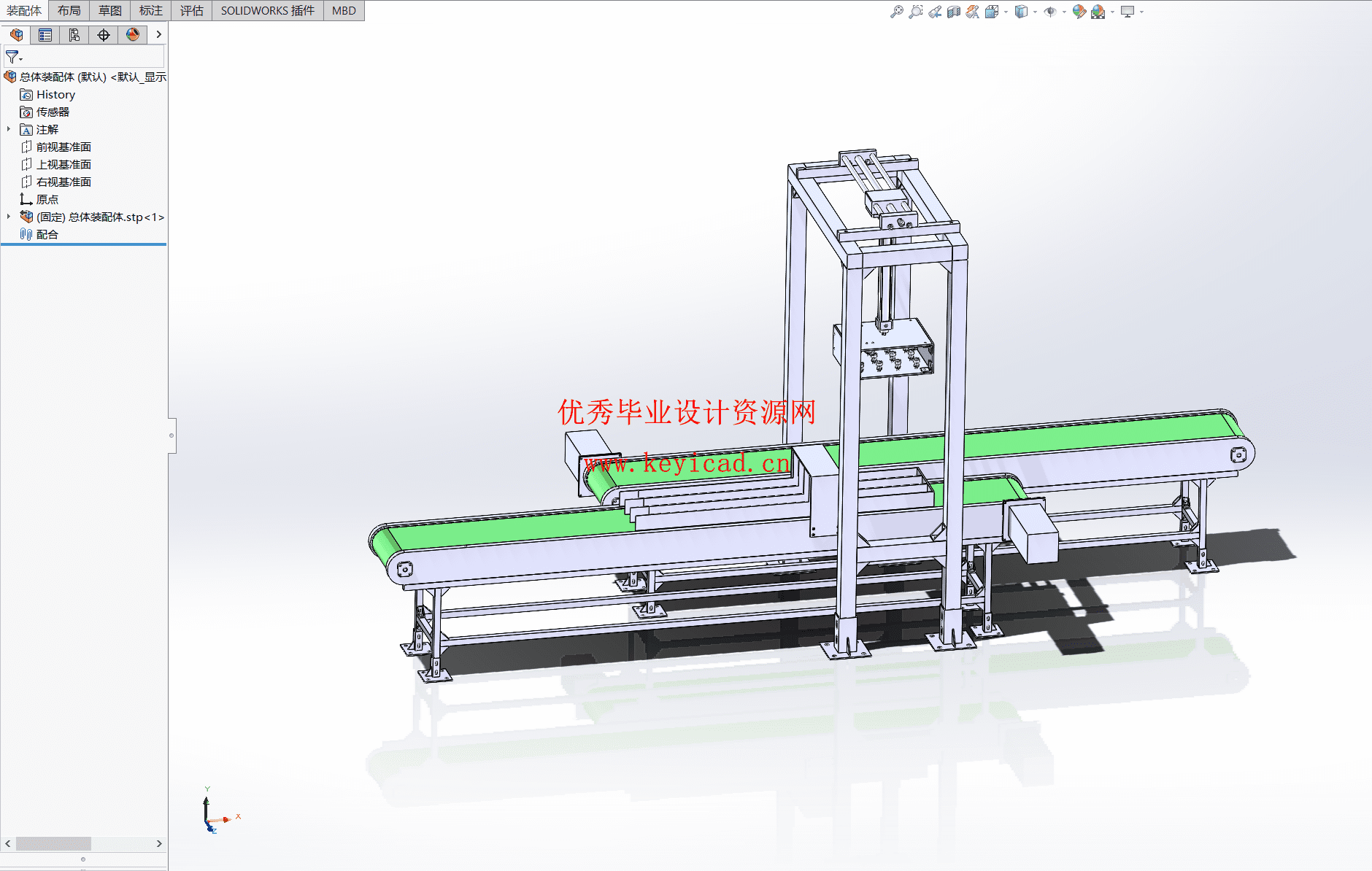1372x871 pixels.
Task: Expand the 注解 folder arrow
Action: click(9, 129)
